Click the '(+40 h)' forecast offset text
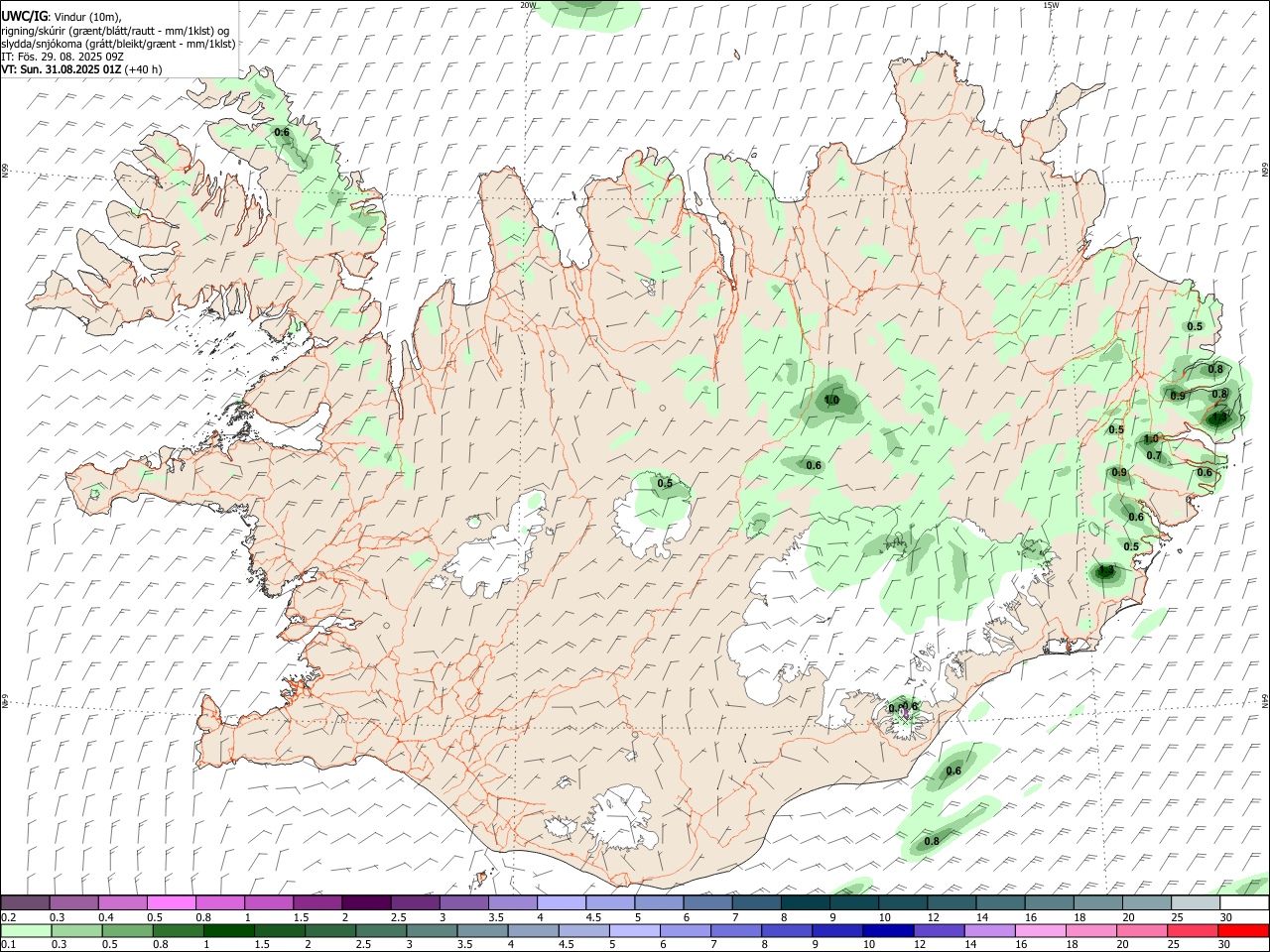 coord(144,69)
